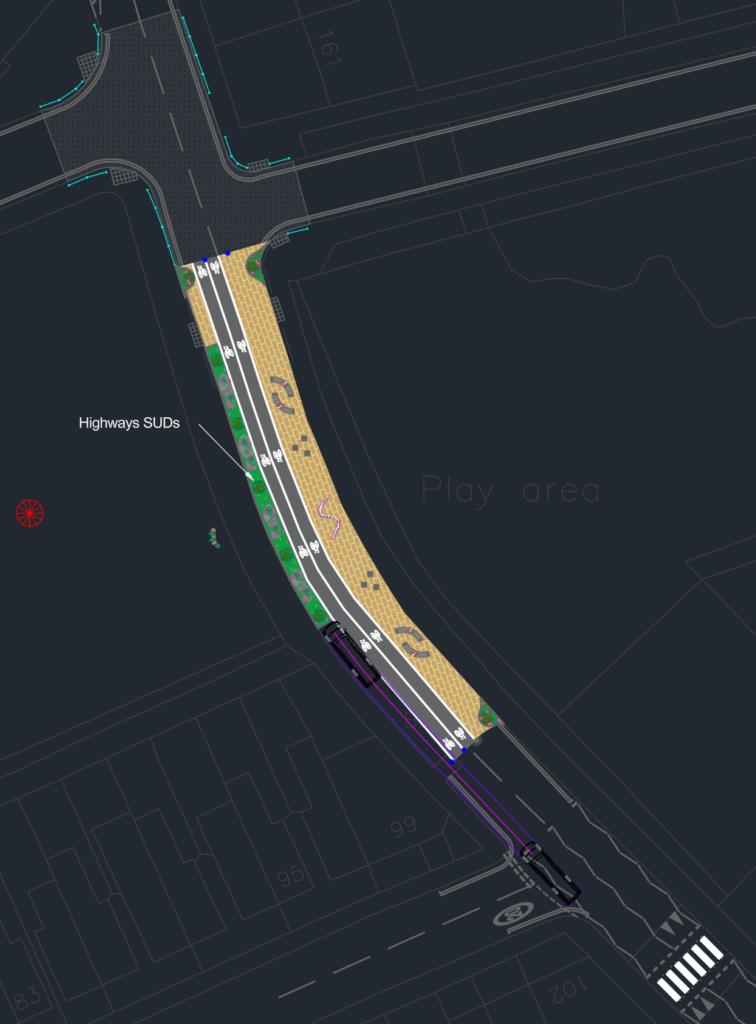Click the house number 95 label
The width and height of the screenshot is (756, 1024).
[291, 875]
